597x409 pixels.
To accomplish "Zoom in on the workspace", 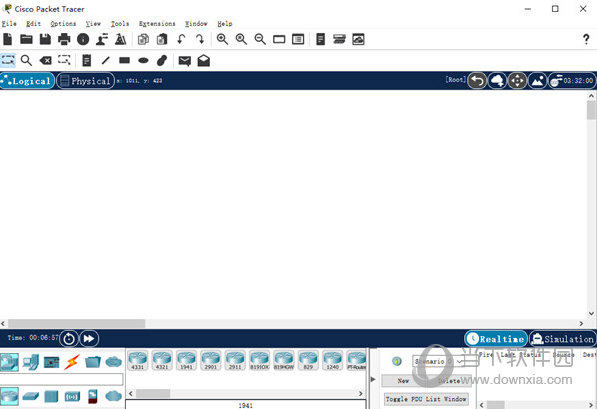I will (222, 39).
